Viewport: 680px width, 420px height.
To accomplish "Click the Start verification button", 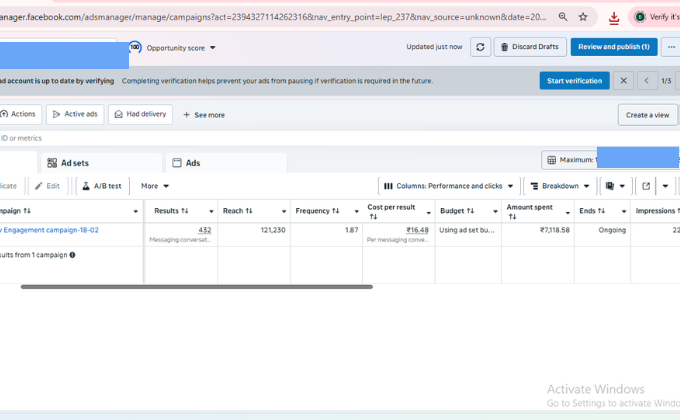I will coord(574,81).
